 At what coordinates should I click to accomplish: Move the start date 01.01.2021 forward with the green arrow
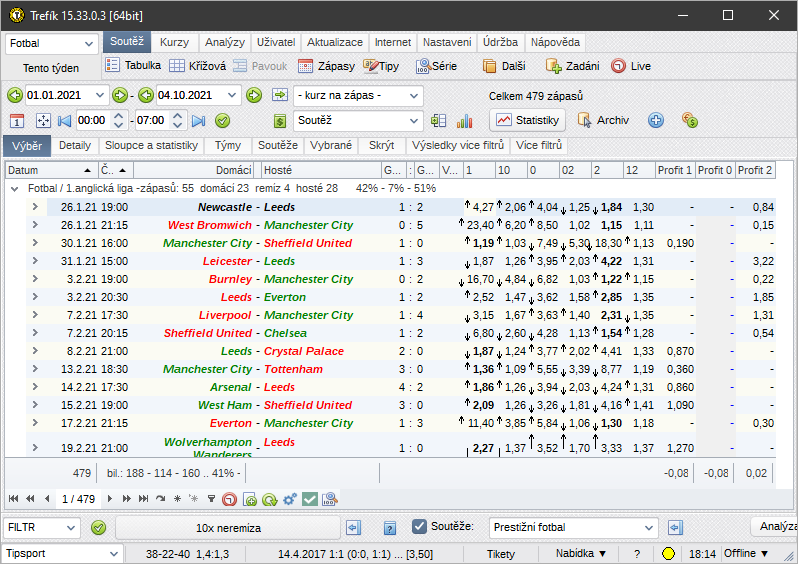click(120, 95)
